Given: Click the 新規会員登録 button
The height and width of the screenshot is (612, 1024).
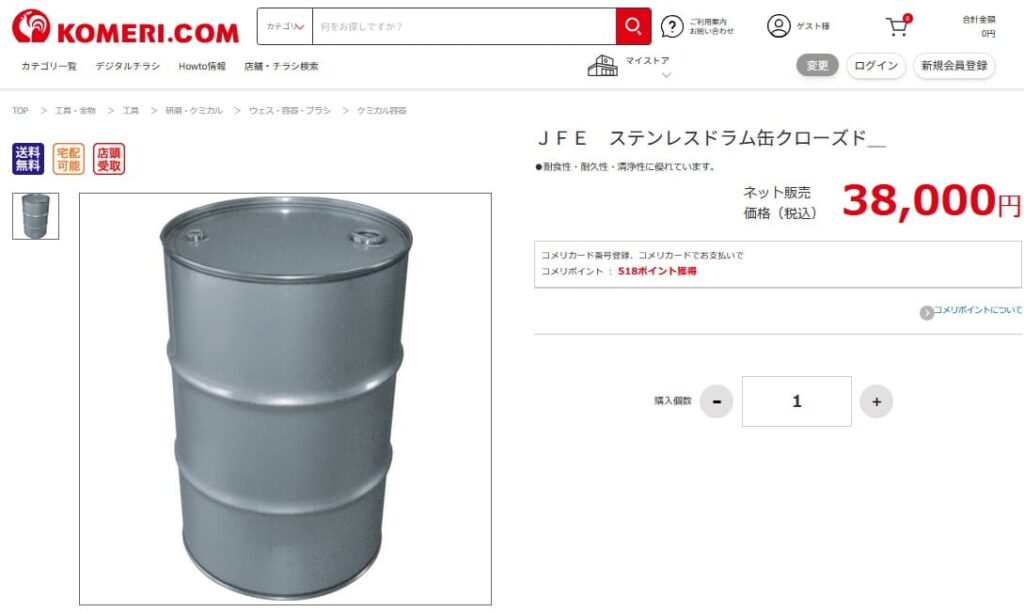Looking at the screenshot, I should click(954, 65).
